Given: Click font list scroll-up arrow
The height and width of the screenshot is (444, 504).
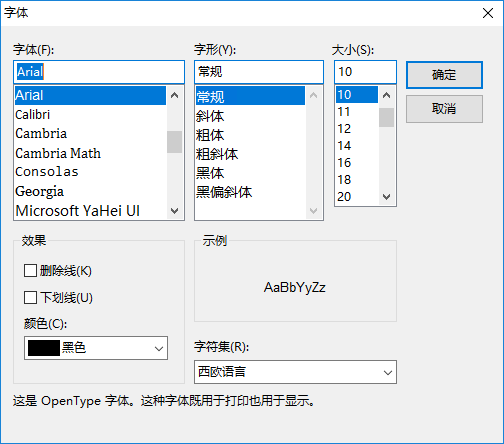Looking at the screenshot, I should point(175,95).
